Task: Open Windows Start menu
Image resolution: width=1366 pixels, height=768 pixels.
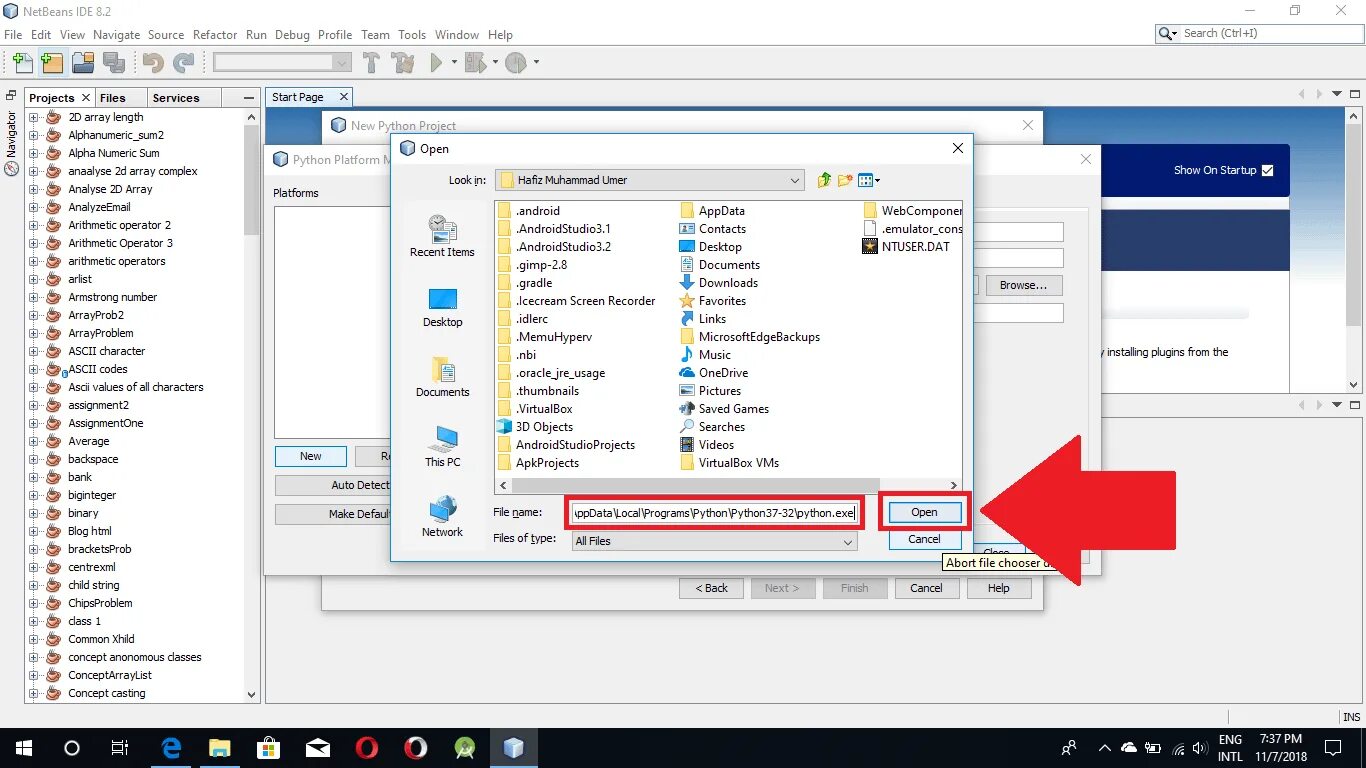Action: (x=23, y=747)
